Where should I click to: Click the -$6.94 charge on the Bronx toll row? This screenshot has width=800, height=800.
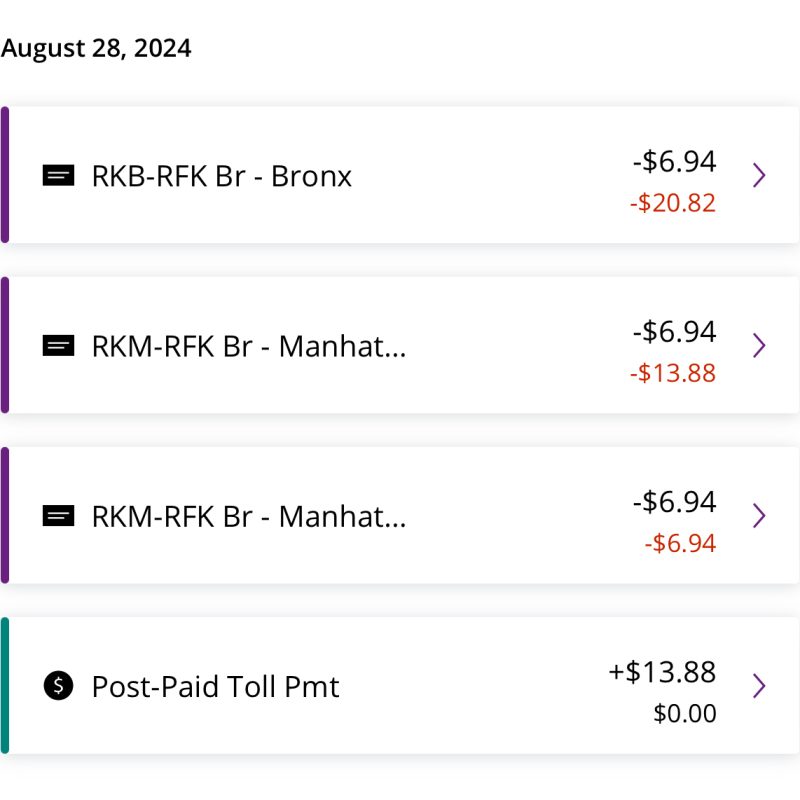pos(674,161)
